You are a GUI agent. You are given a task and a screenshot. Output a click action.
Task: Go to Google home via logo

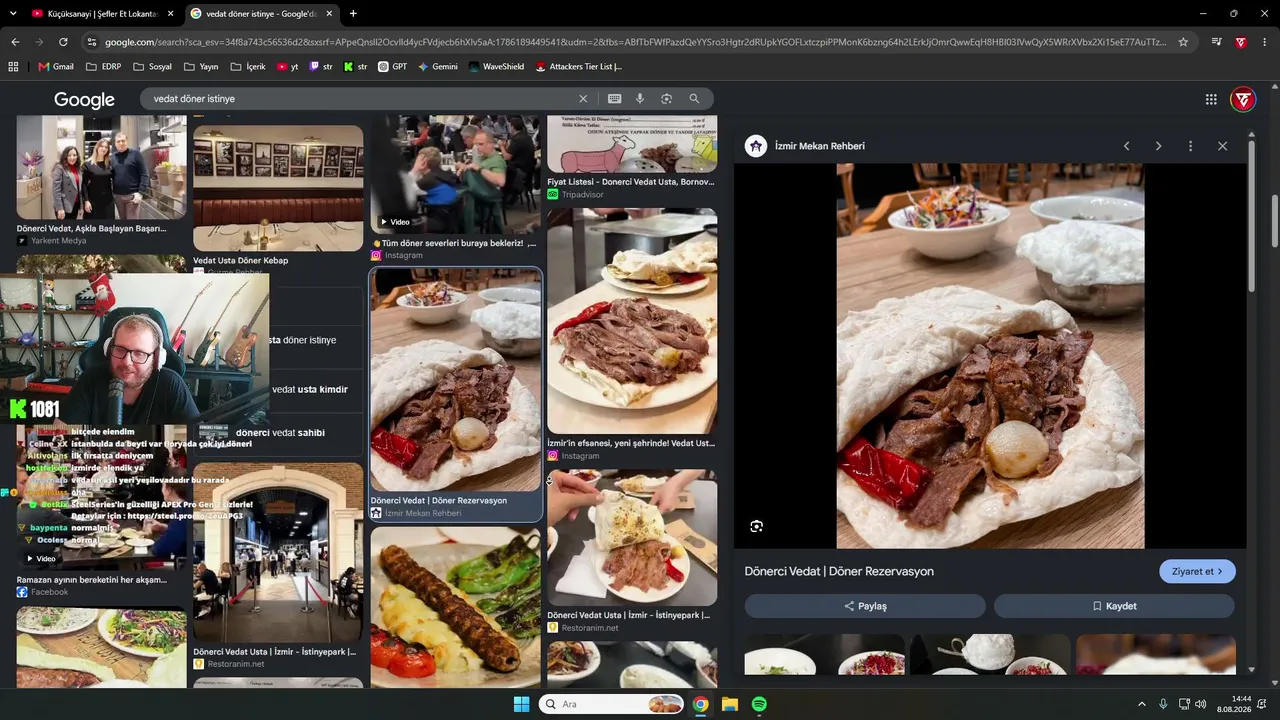tap(84, 100)
